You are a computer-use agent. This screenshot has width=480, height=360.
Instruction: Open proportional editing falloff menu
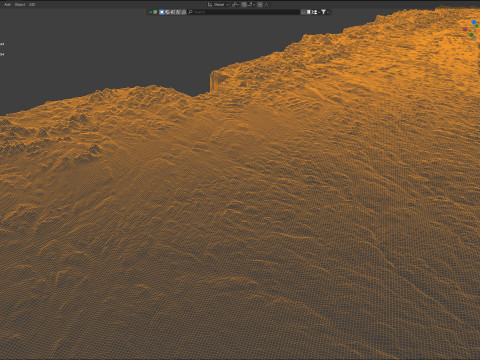pos(267,5)
